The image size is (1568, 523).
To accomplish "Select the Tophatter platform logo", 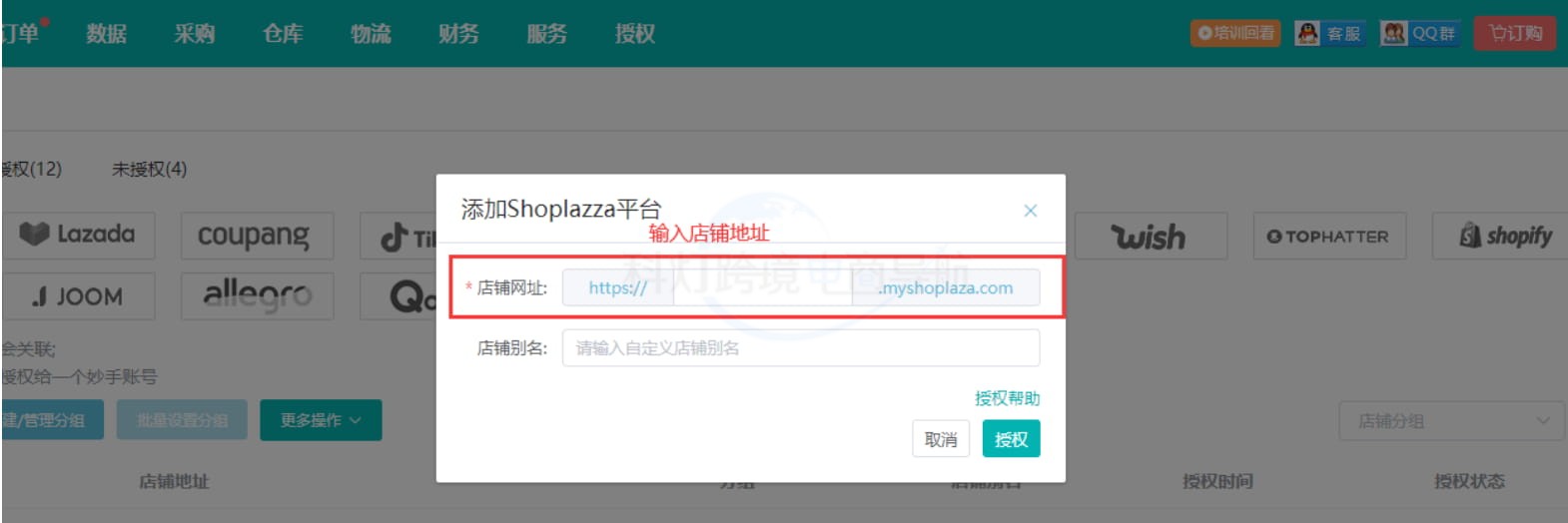I will (x=1328, y=237).
